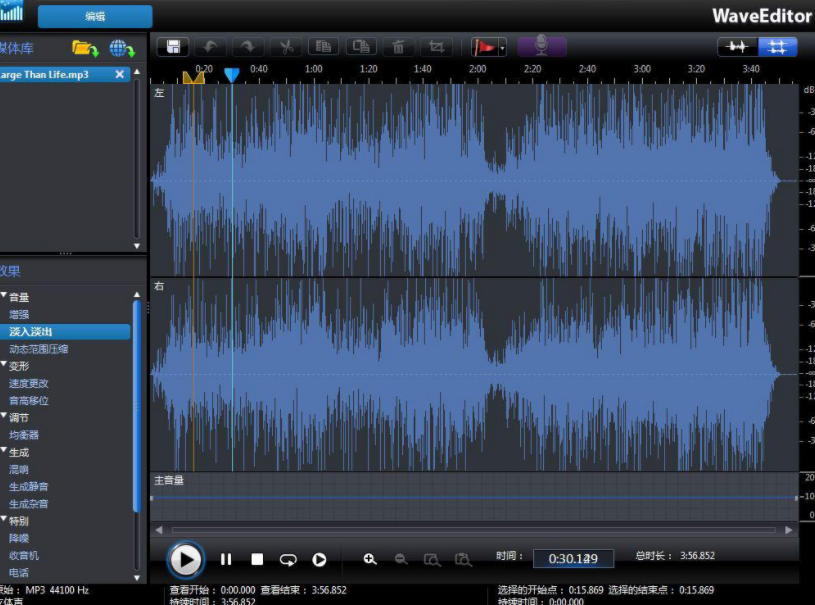Click the 总时长 3:56.852 duration text
Viewport: 815px width, 605px height.
click(675, 556)
